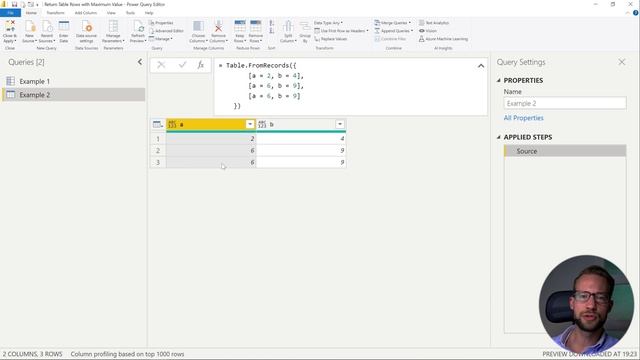Switch to the Transform ribbon tab

[x=55, y=13]
